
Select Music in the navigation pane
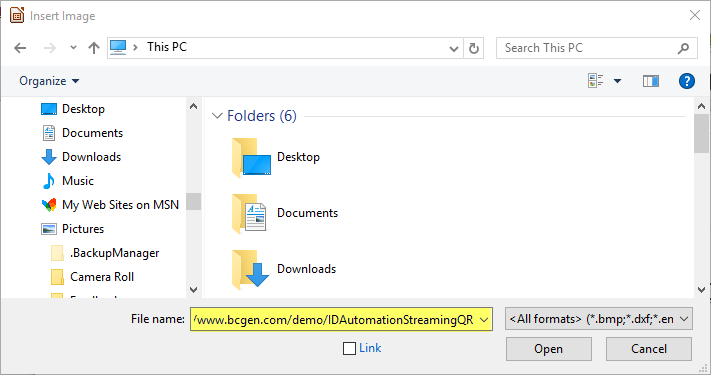(78, 181)
